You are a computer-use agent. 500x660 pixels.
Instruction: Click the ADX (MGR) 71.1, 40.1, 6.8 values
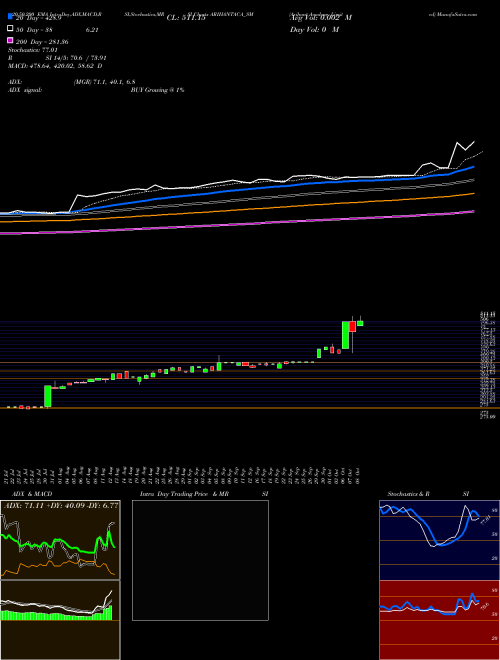tap(104, 82)
